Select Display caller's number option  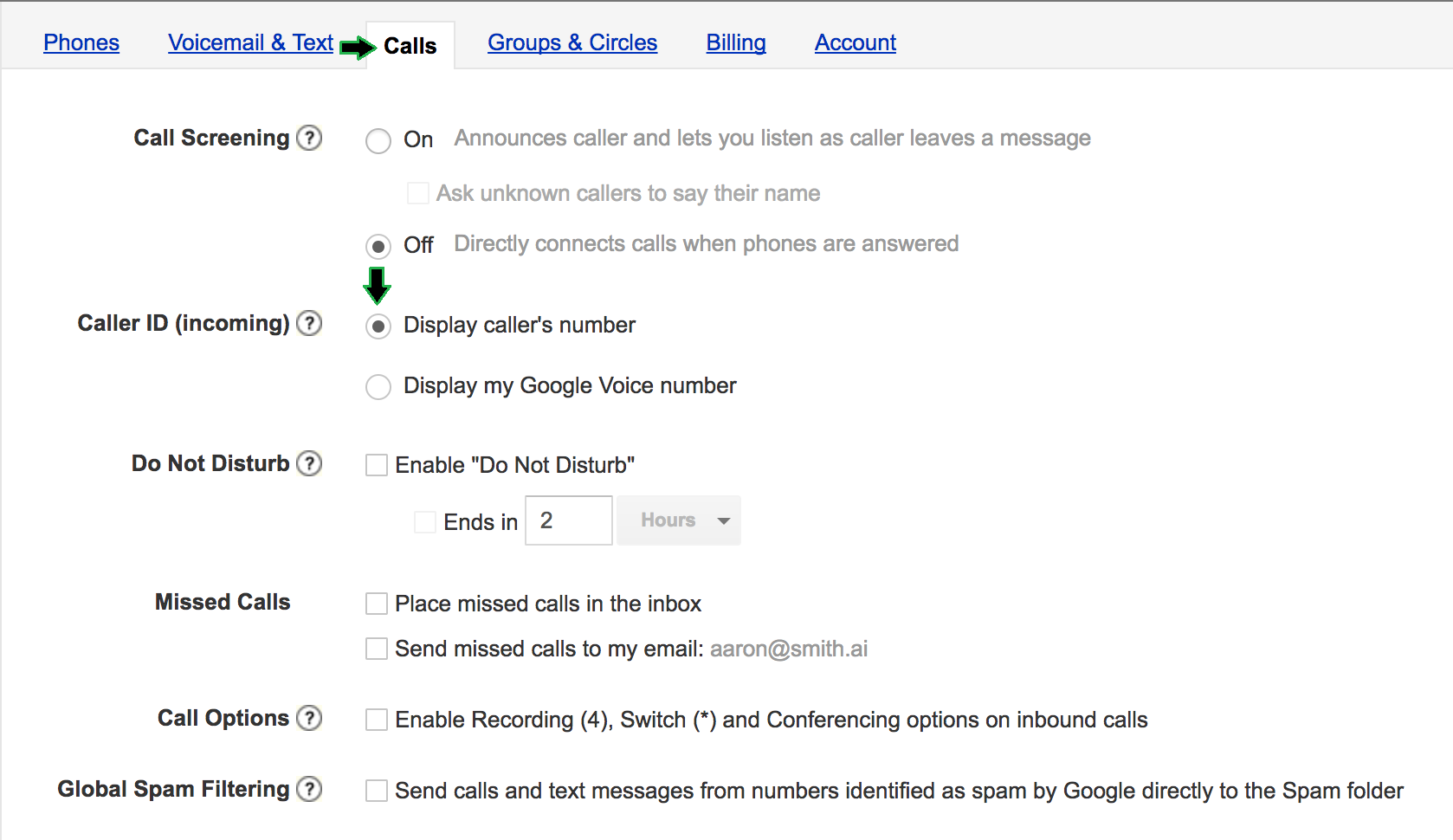378,326
